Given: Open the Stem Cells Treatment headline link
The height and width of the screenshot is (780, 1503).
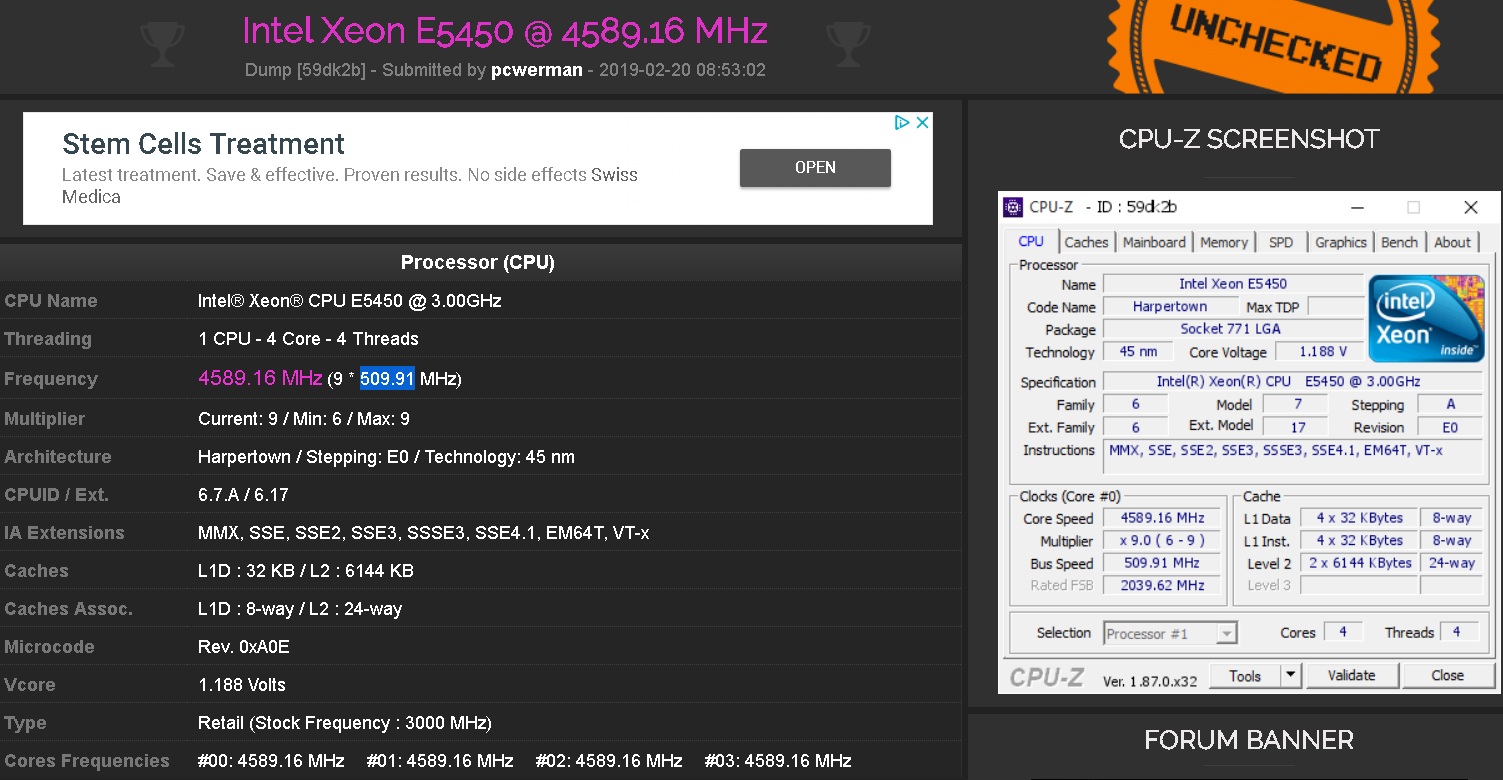Looking at the screenshot, I should (x=203, y=144).
